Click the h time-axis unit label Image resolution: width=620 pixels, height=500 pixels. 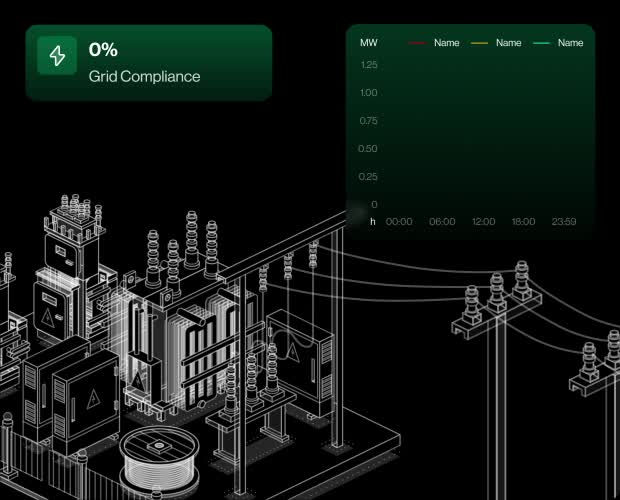click(372, 221)
